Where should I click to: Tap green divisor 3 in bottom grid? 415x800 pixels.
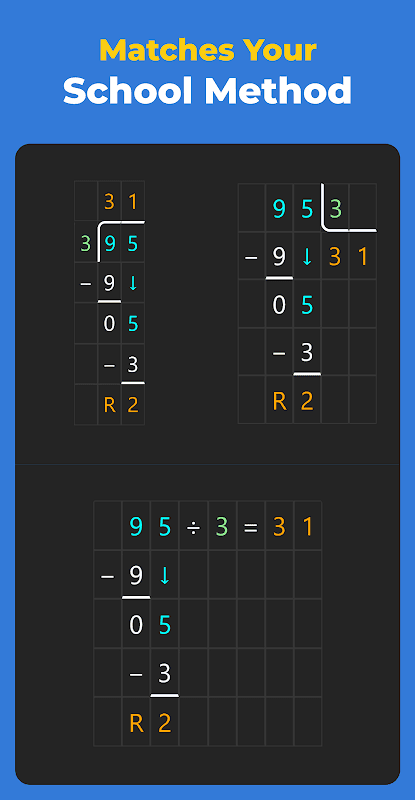(222, 527)
